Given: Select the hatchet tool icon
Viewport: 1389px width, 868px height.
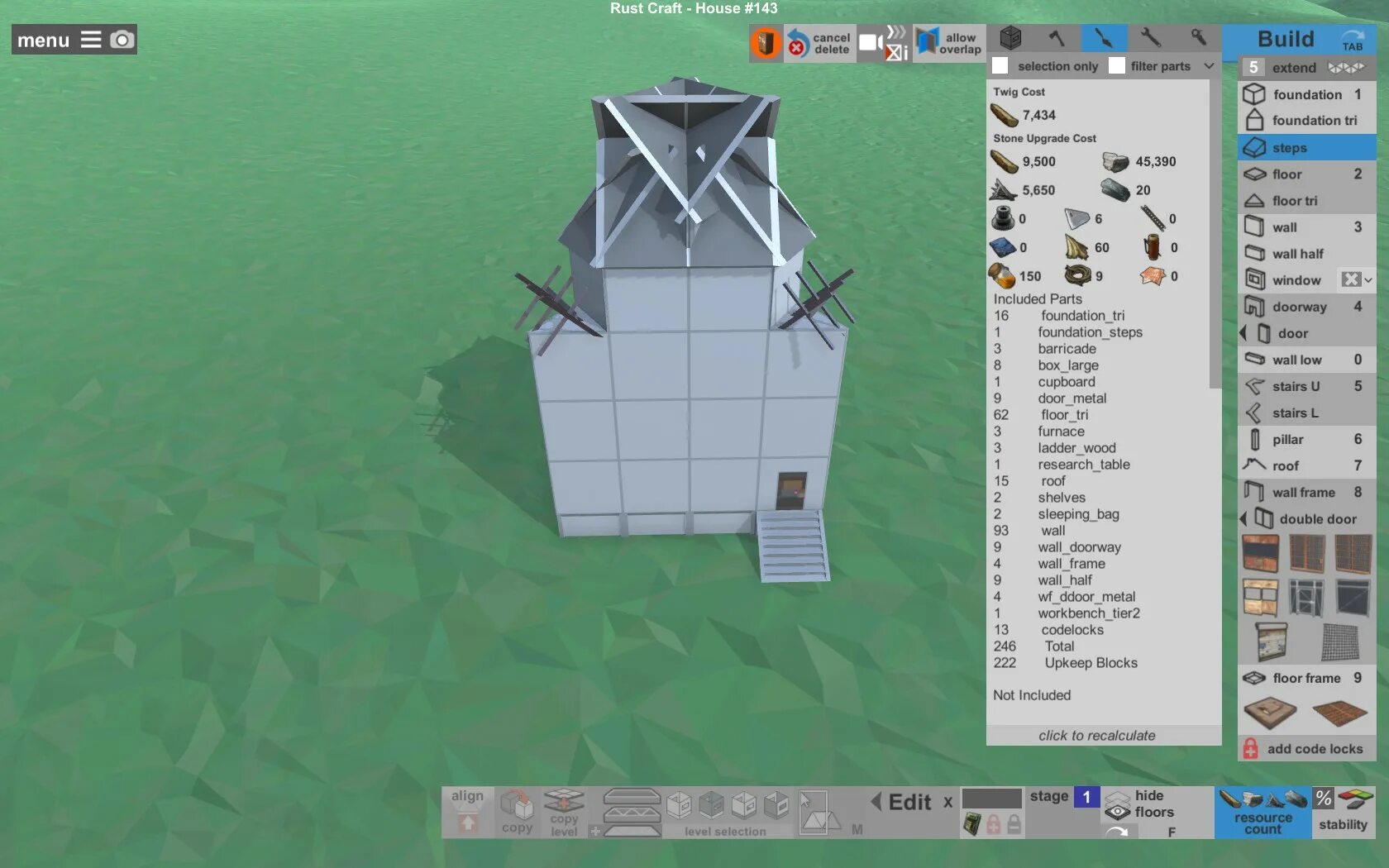Looking at the screenshot, I should click(x=1057, y=38).
